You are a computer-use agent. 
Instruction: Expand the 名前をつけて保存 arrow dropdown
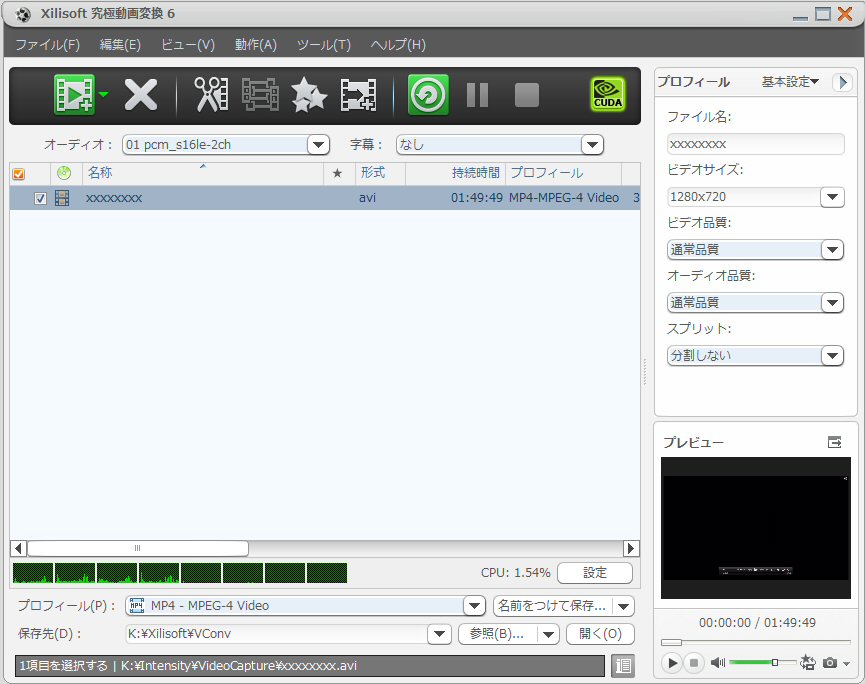[624, 606]
